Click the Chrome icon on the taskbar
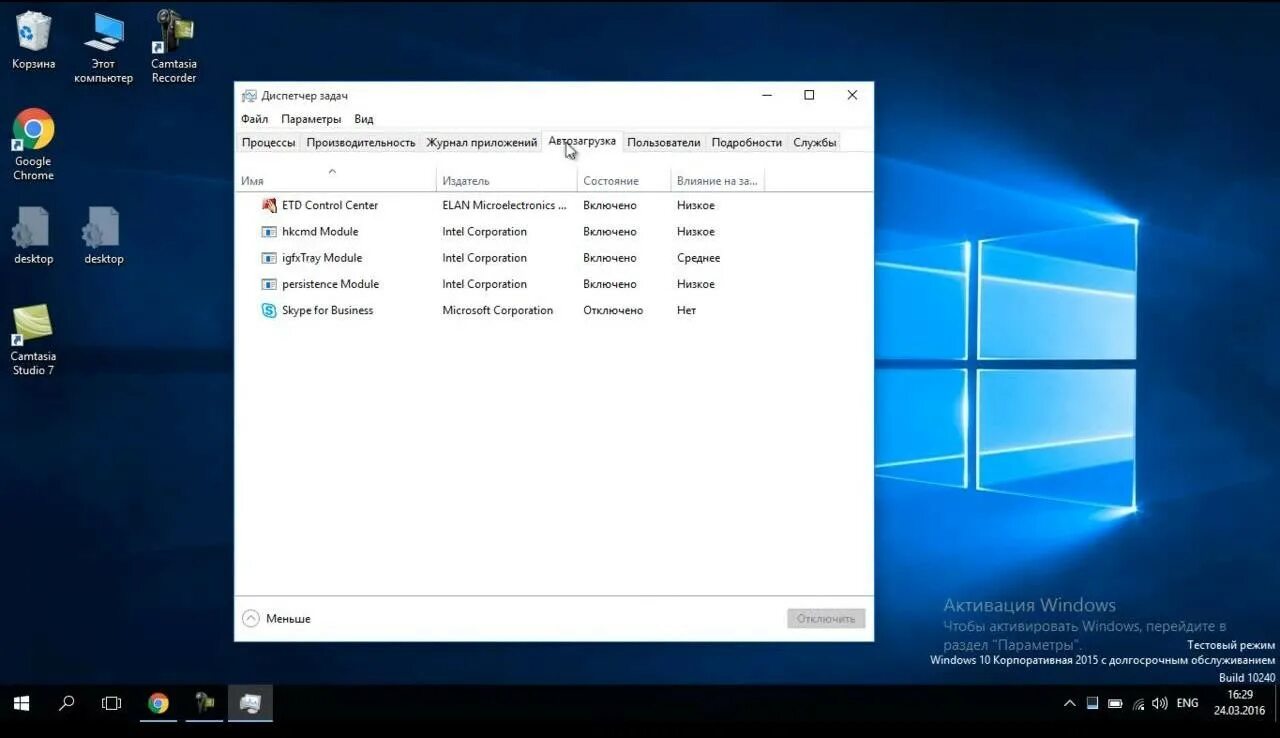This screenshot has width=1280, height=738. click(157, 703)
